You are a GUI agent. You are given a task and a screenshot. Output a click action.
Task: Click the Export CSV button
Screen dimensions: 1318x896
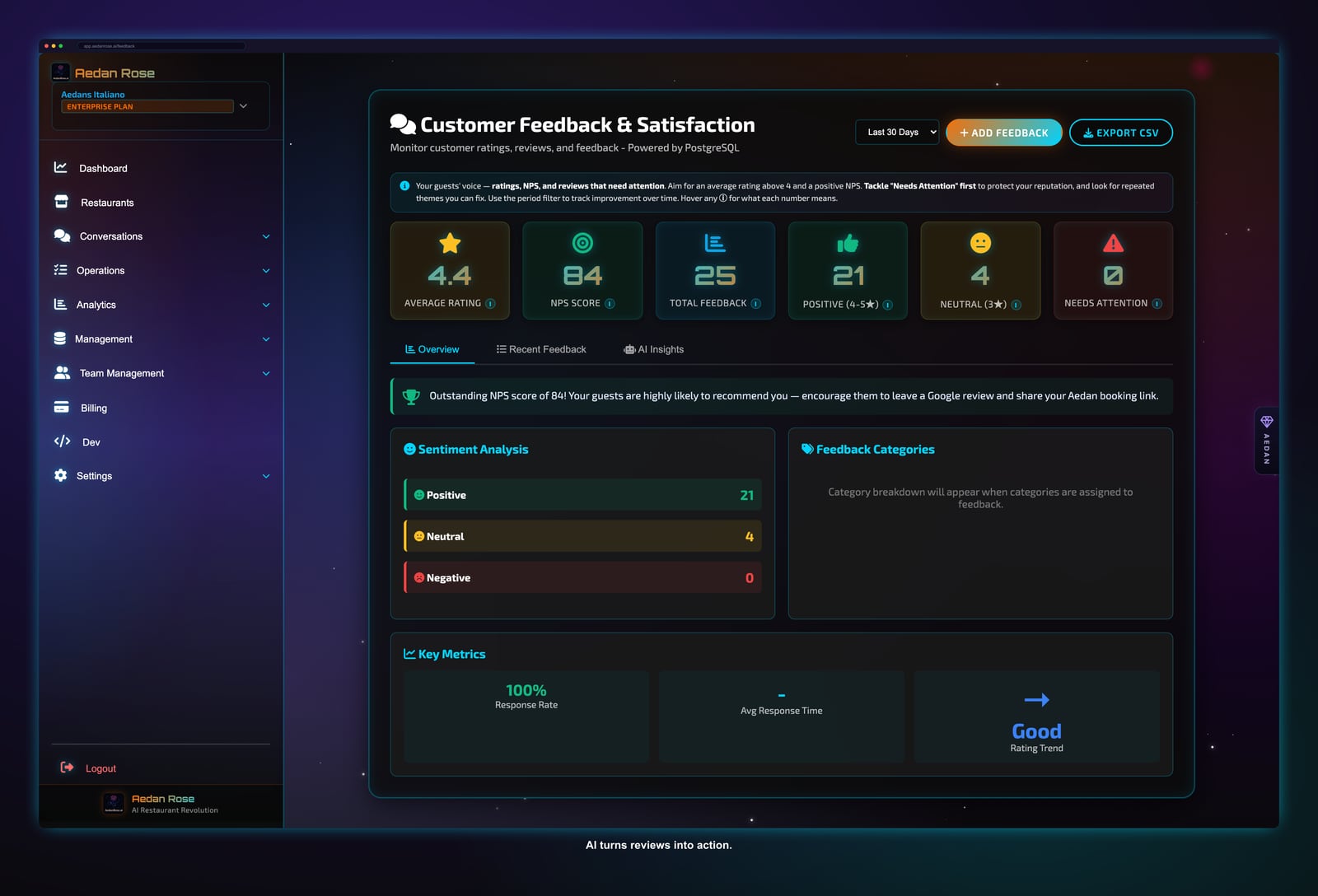pyautogui.click(x=1121, y=133)
